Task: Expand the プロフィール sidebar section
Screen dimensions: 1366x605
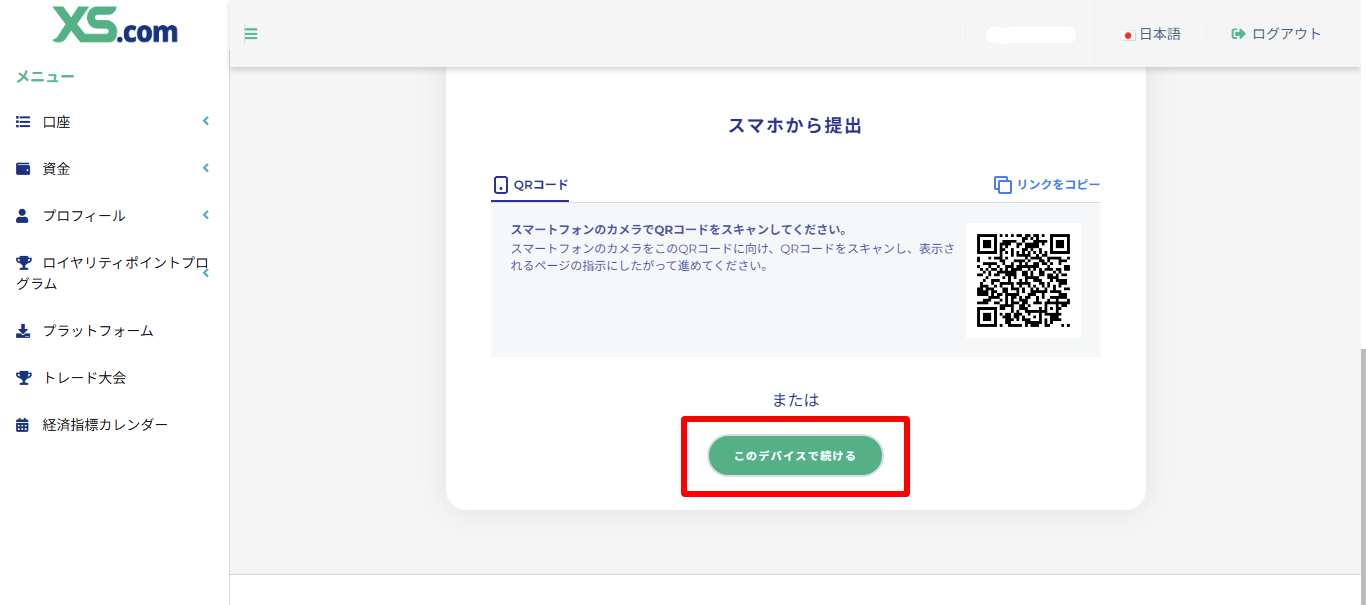Action: coord(205,215)
